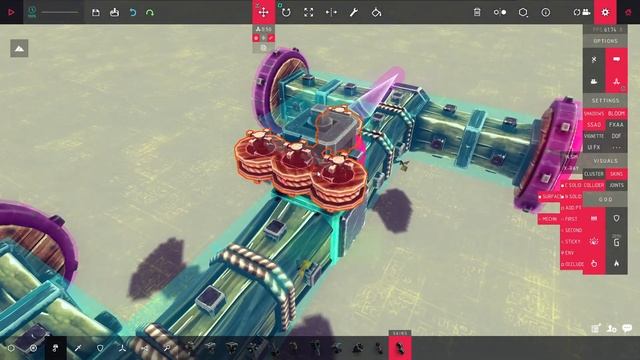Toggle the symmetry pivot icon
The width and height of the screenshot is (640, 360).
500,12
